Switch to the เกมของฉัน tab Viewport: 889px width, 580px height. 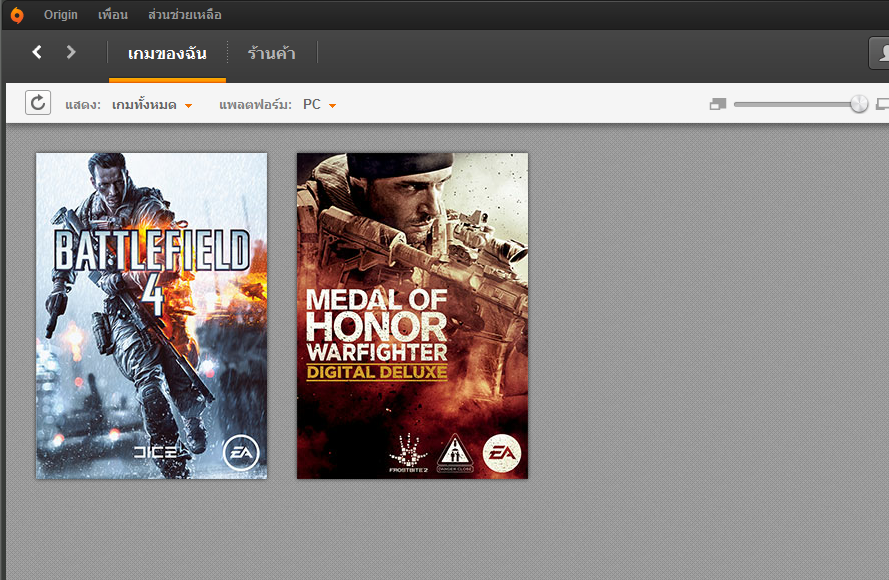167,54
